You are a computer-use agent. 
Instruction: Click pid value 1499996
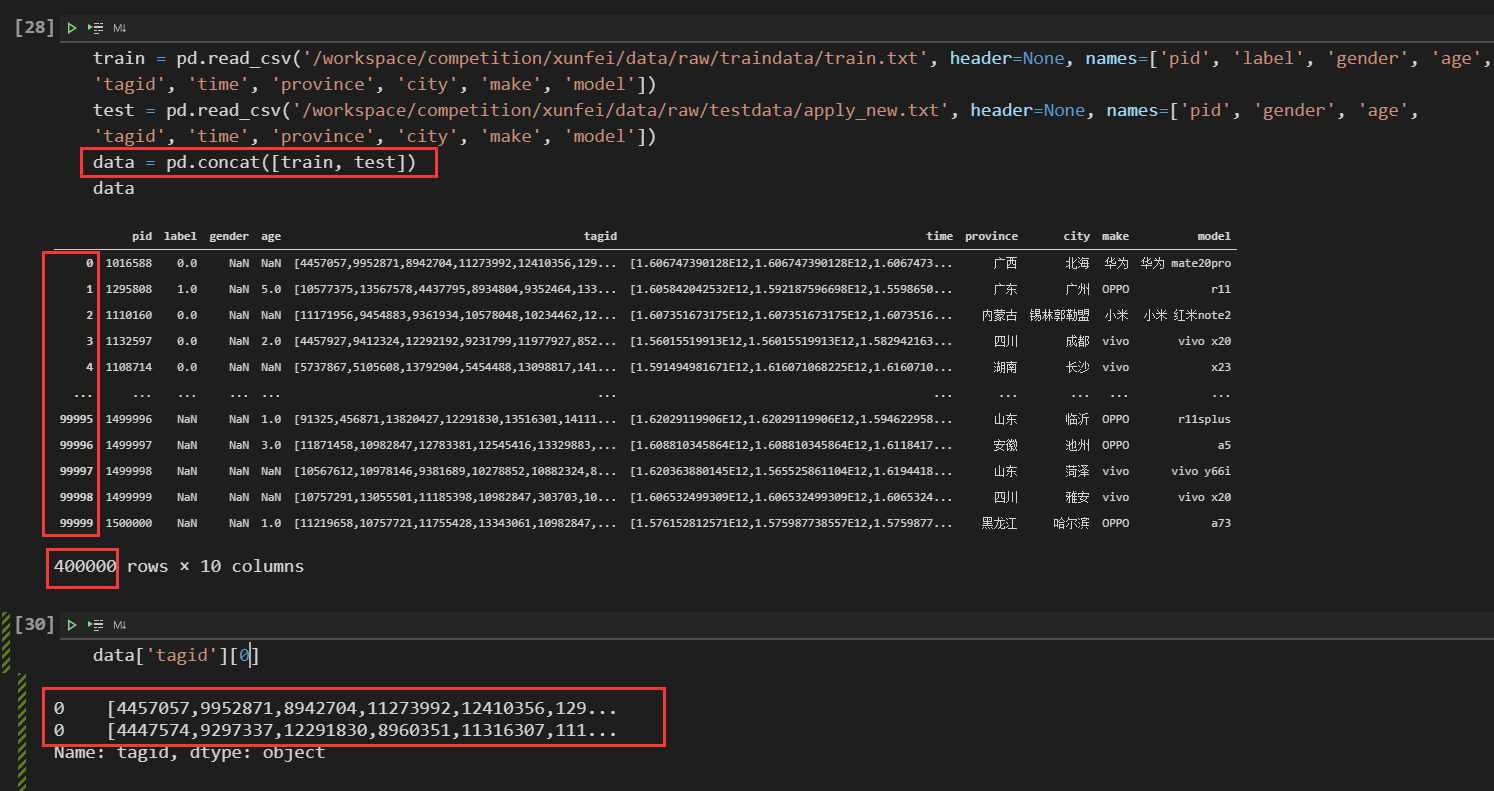128,419
